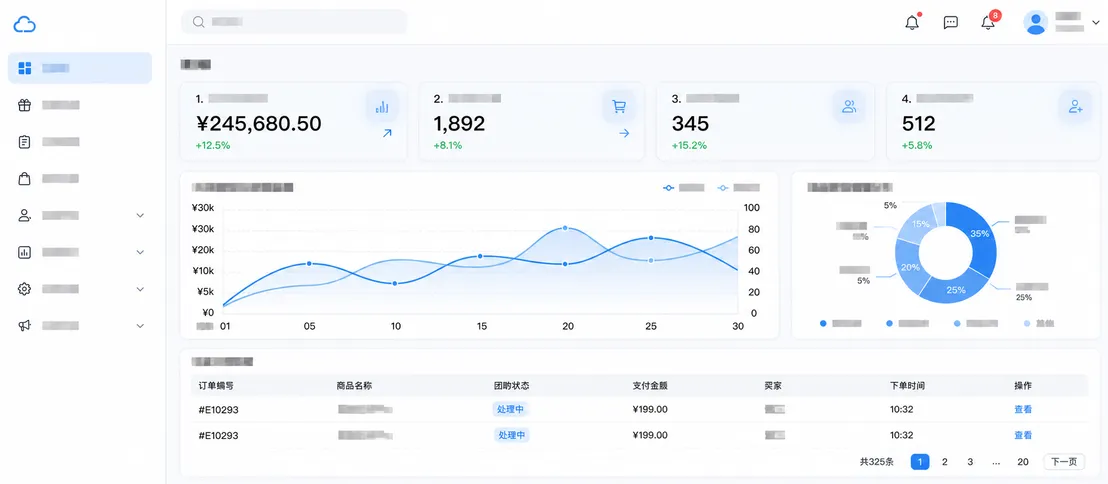The width and height of the screenshot is (1108, 484).
Task: Expand the gear settings sidebar chevron
Action: (x=140, y=289)
